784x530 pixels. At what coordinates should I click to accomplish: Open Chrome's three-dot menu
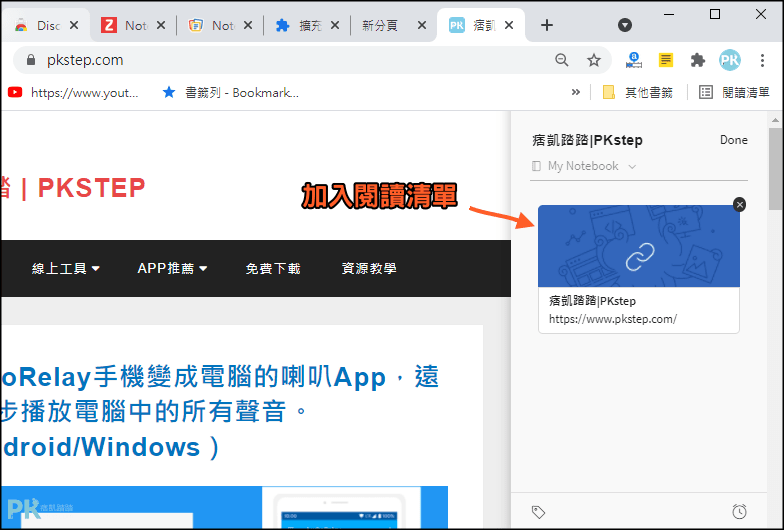762,60
